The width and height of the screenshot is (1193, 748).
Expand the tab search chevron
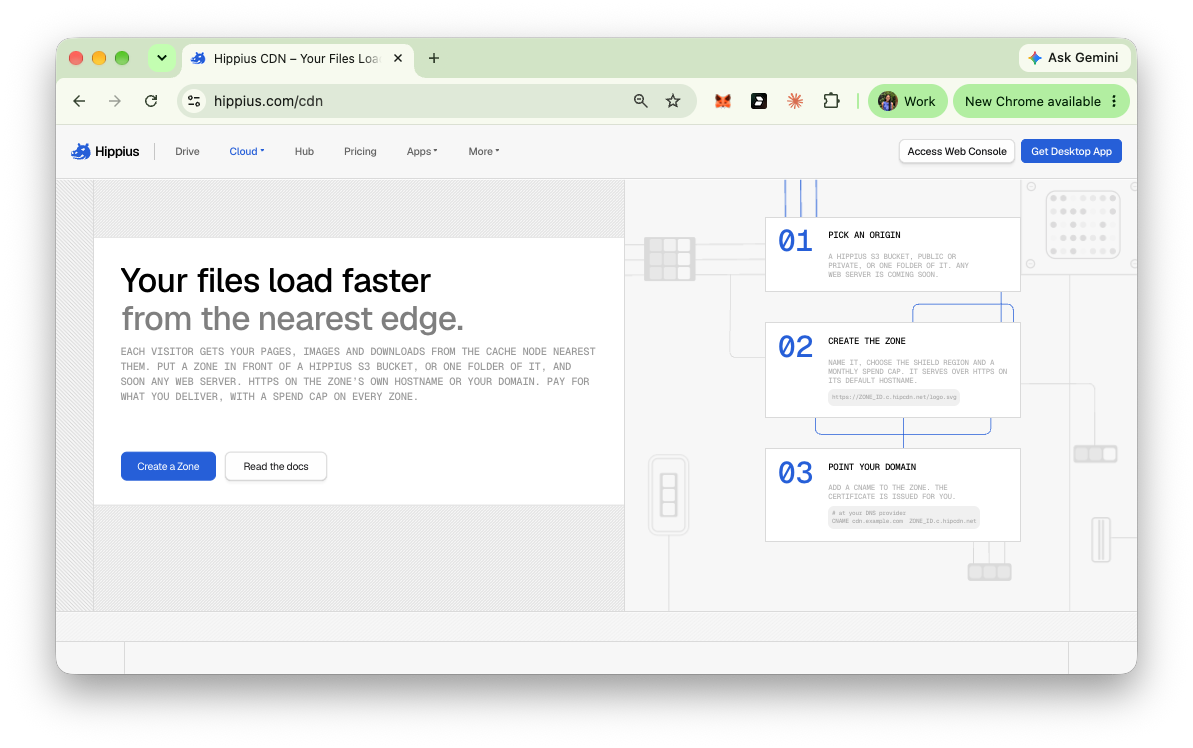point(162,58)
